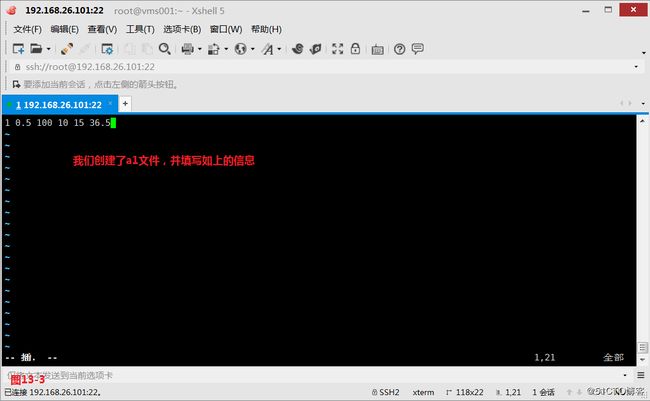Expand the Font dropdown arrow
The height and width of the screenshot is (401, 650).
279,49
